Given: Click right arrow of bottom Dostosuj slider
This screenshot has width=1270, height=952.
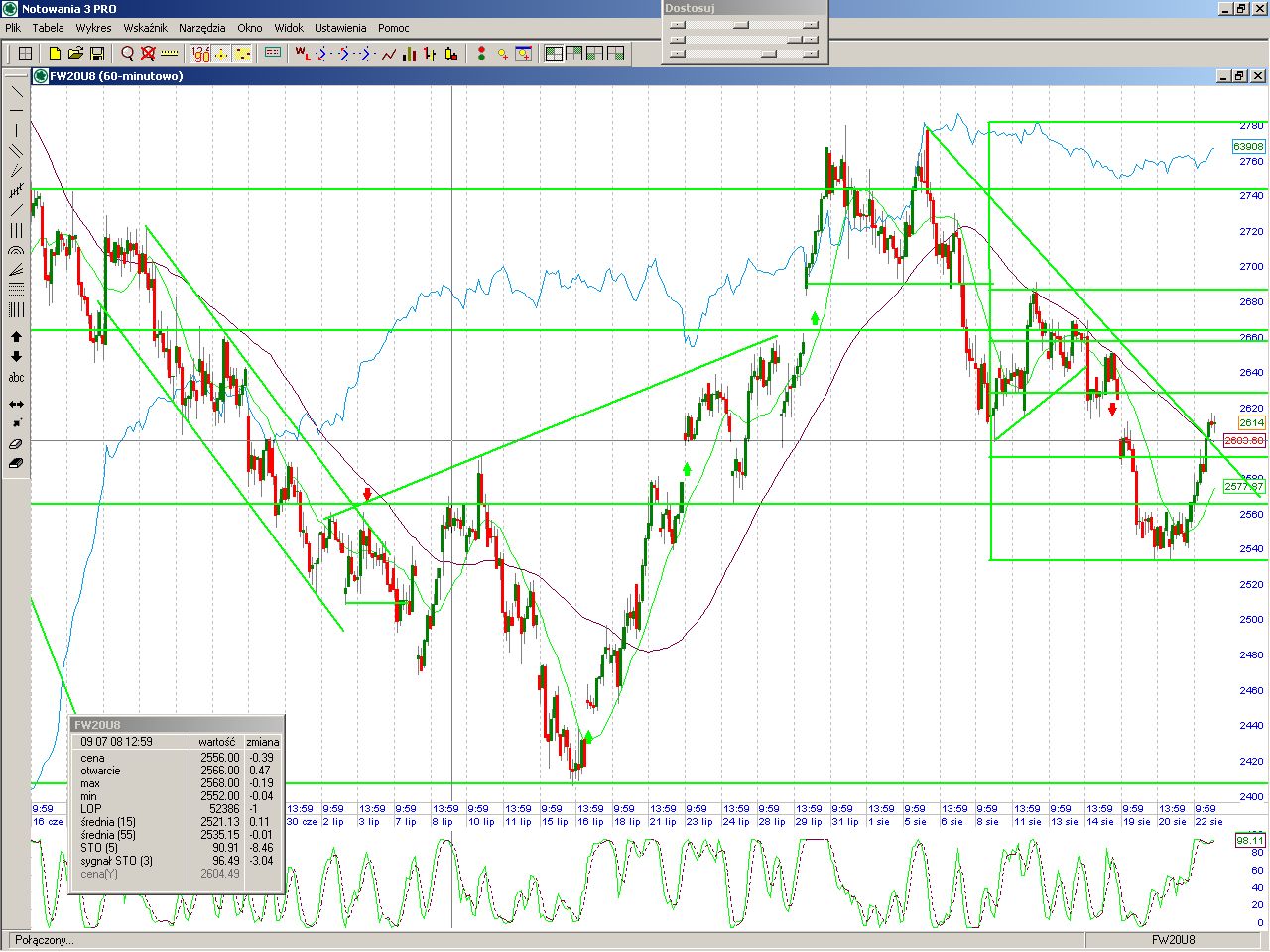Looking at the screenshot, I should pos(812,54).
